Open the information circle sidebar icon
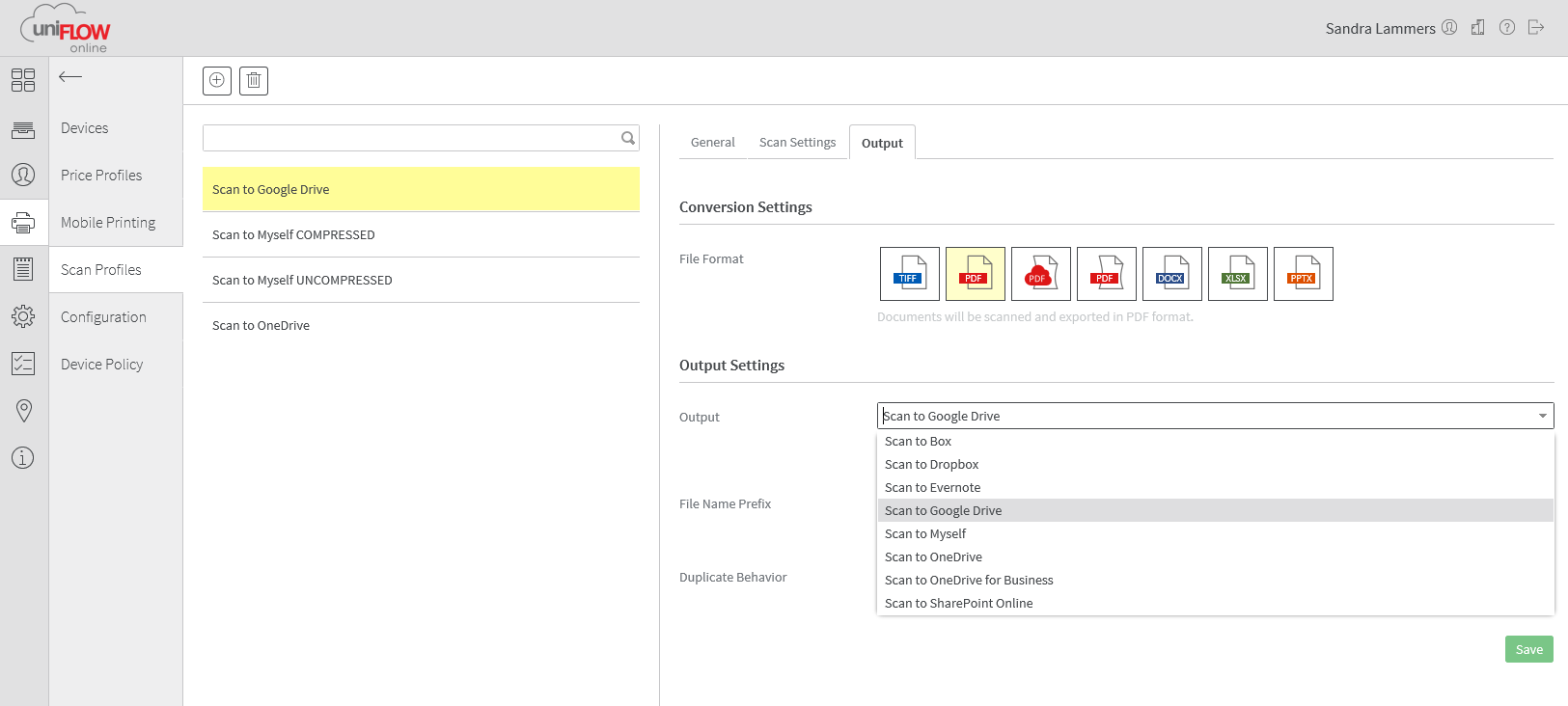 [23, 458]
